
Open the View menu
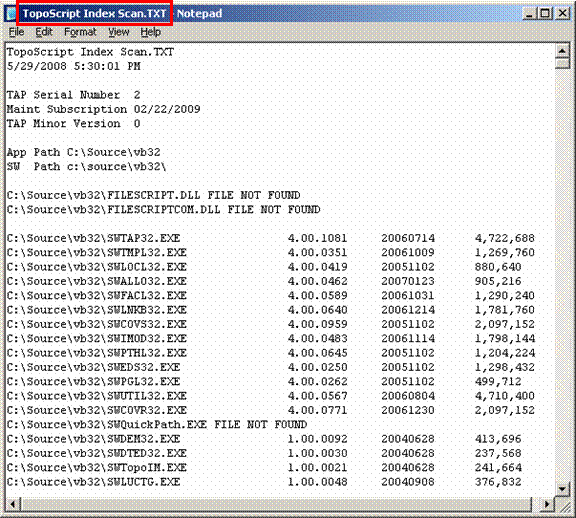[x=118, y=32]
